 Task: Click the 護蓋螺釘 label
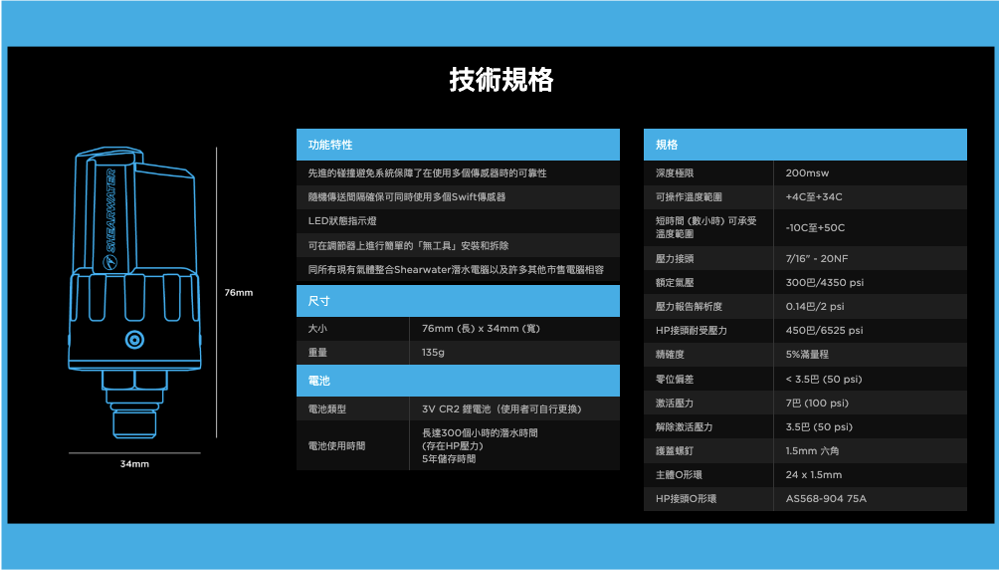tap(675, 451)
